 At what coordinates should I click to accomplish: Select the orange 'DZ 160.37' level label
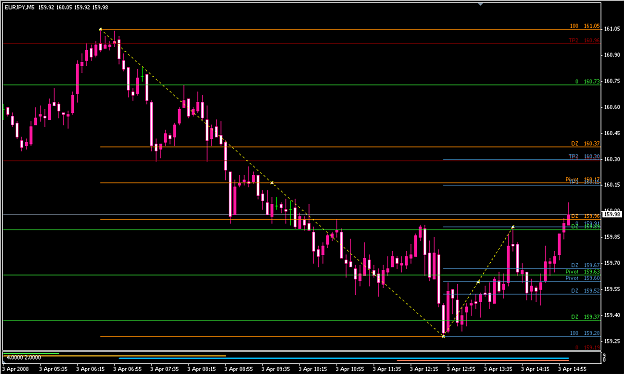pyautogui.click(x=585, y=143)
